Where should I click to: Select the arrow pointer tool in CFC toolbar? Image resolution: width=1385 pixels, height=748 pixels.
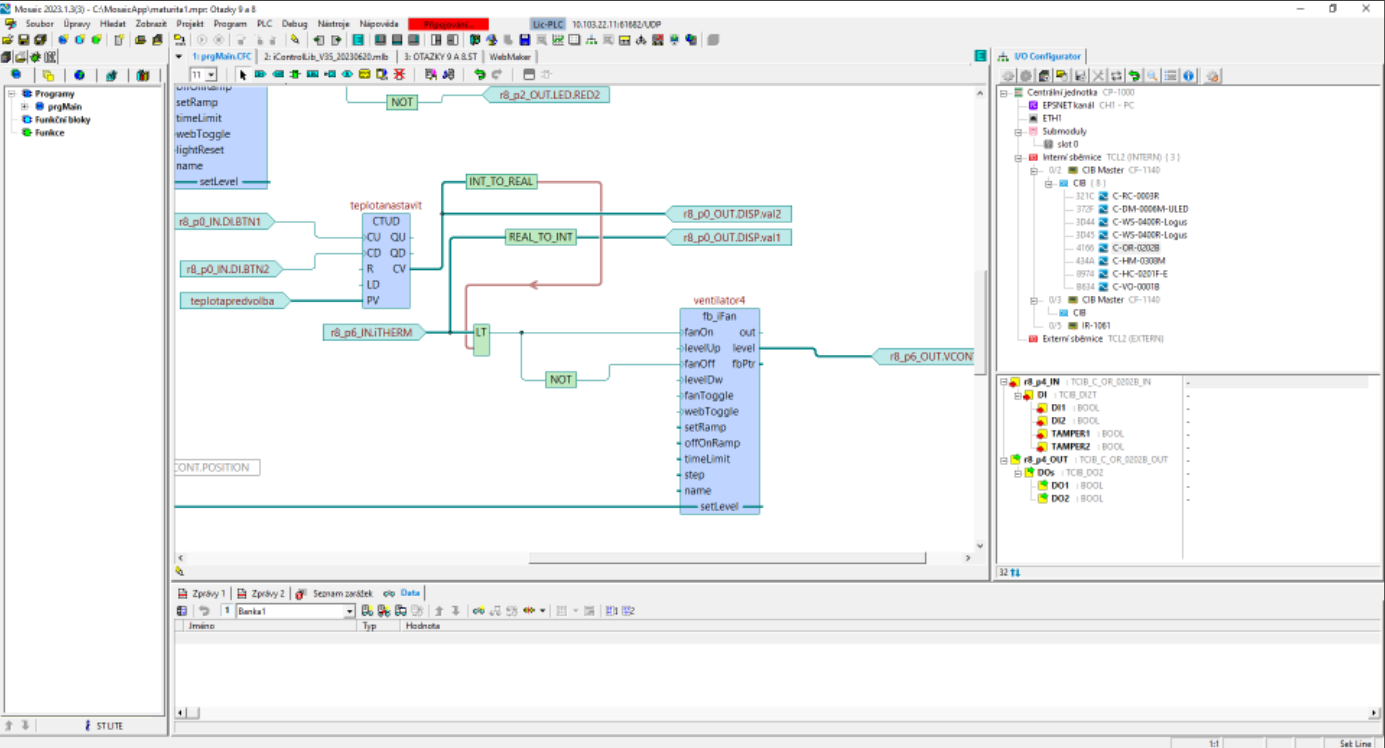coord(242,75)
